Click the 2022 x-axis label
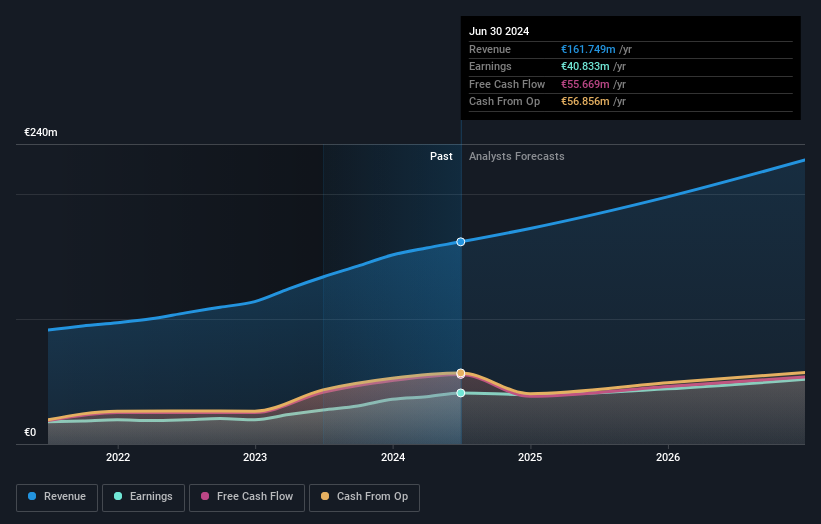 coord(118,458)
